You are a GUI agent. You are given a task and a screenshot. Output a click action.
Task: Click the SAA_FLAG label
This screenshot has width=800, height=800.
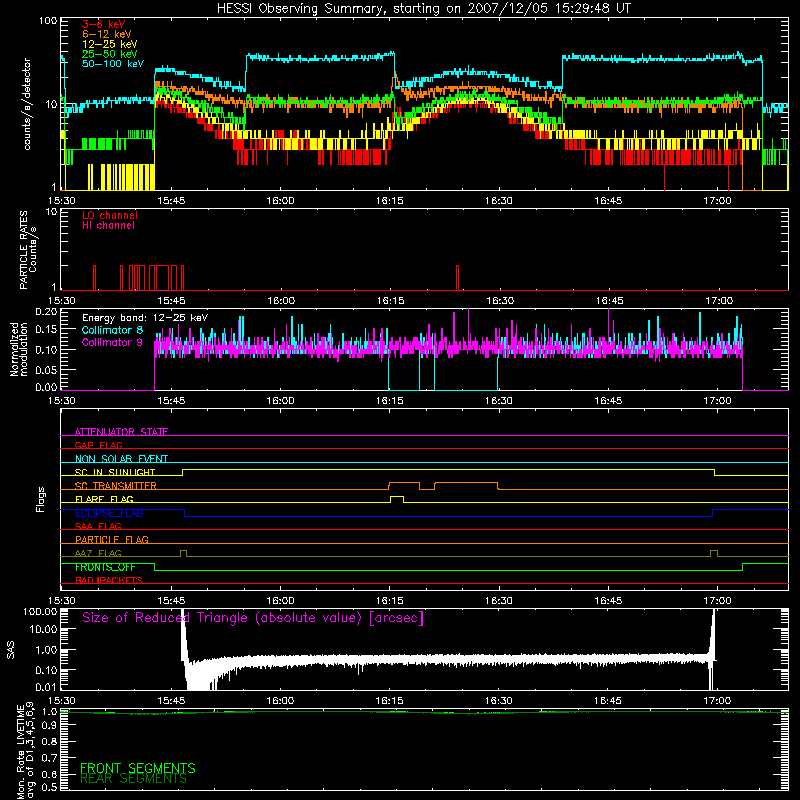[98, 526]
